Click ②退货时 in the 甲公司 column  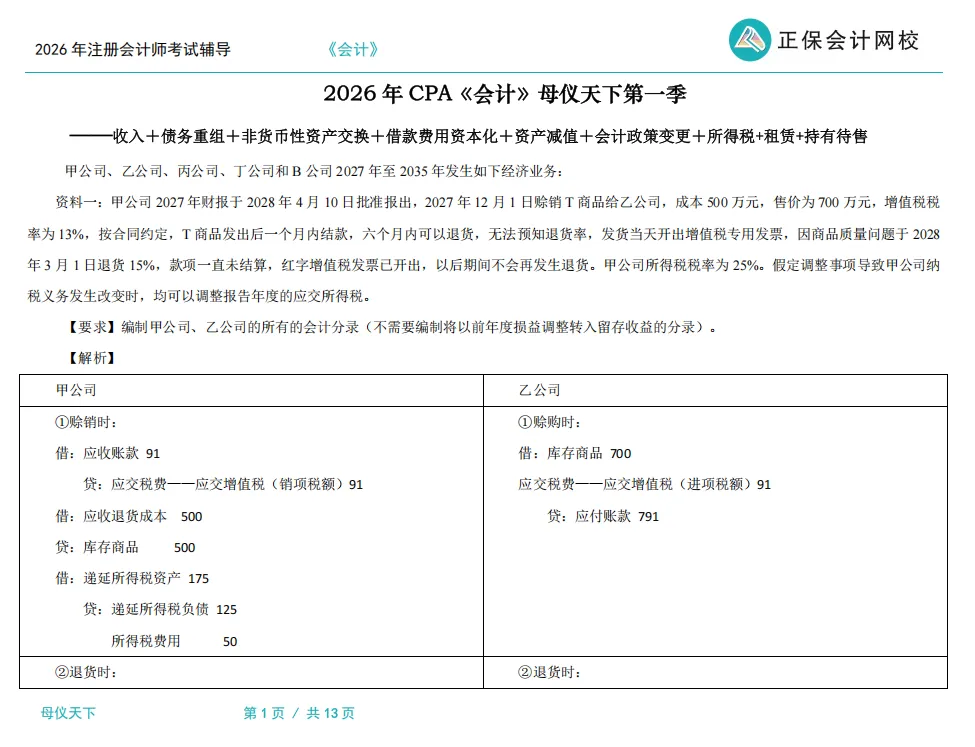coord(86,672)
